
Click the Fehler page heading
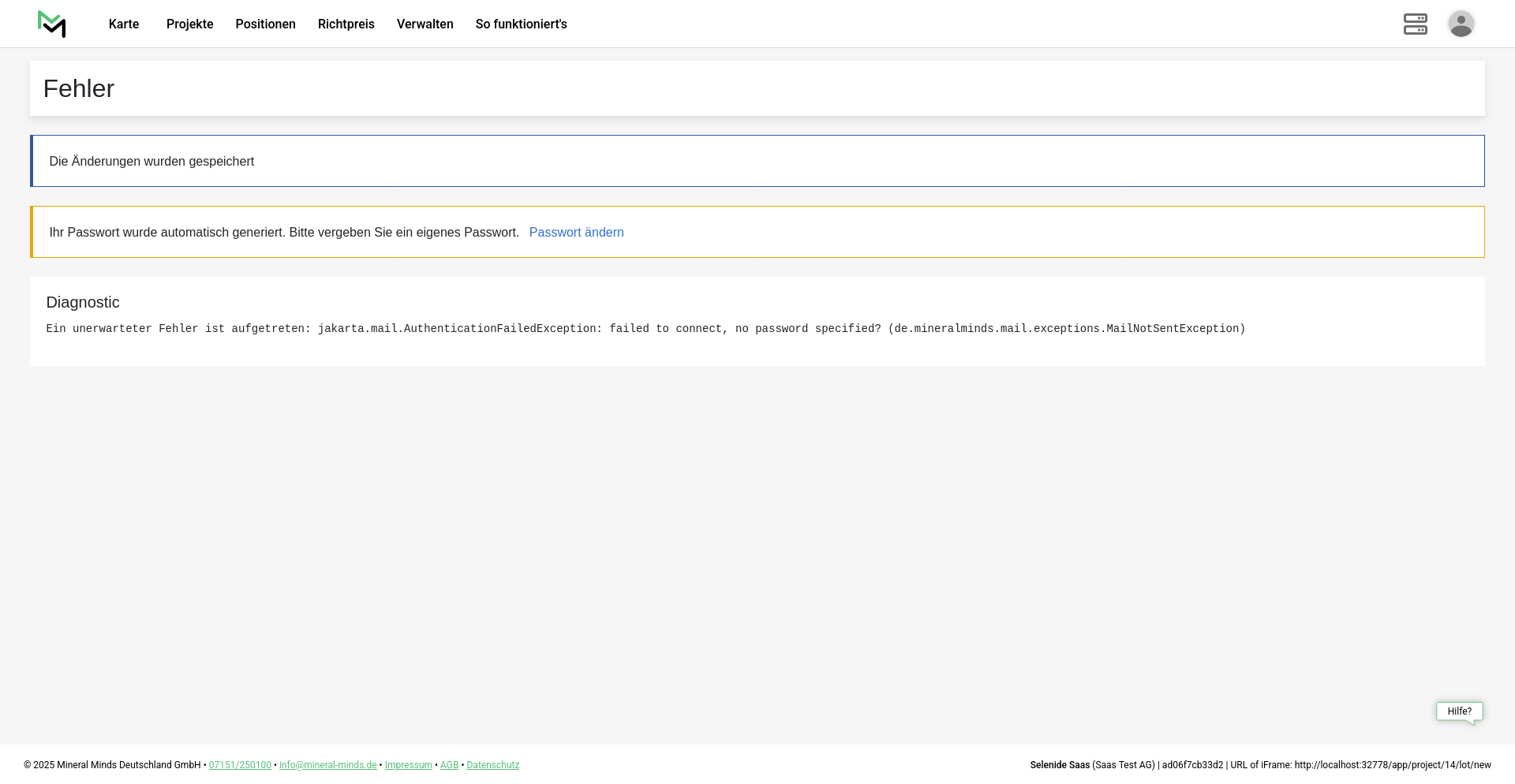[79, 88]
